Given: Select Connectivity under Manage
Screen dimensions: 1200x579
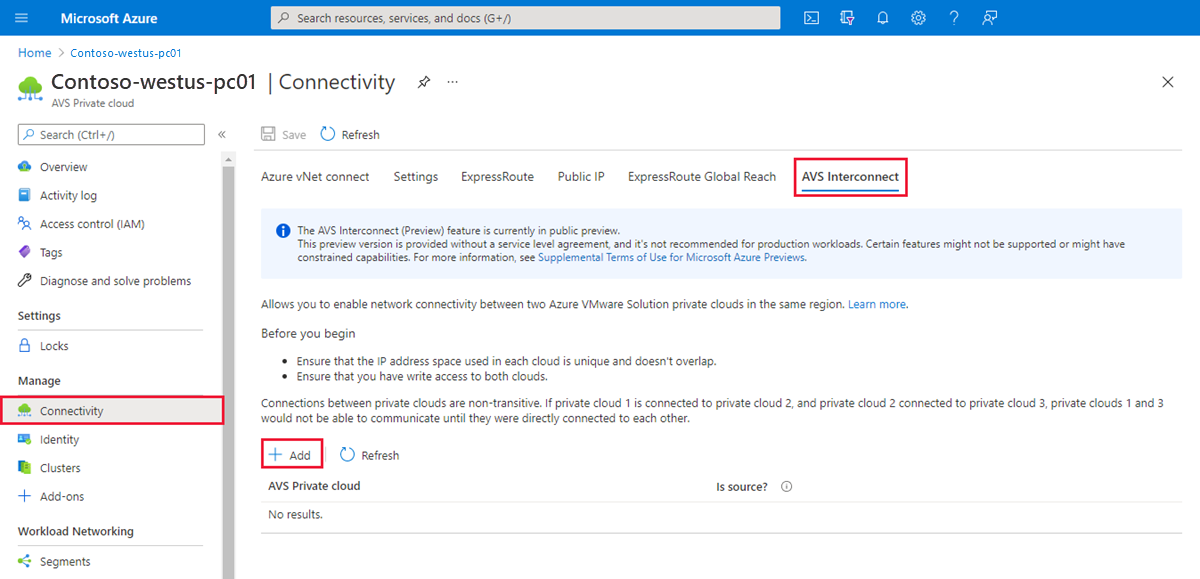Looking at the screenshot, I should 112,410.
